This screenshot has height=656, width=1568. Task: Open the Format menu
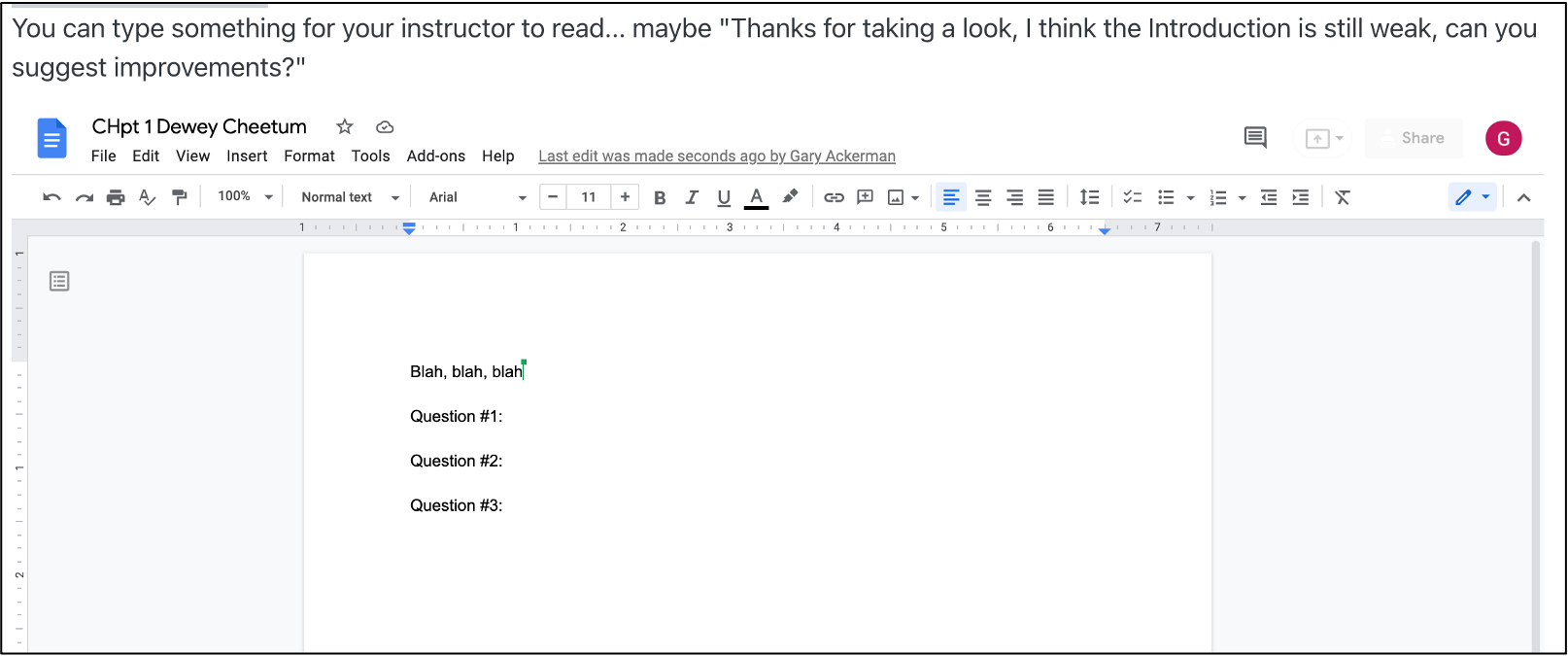pyautogui.click(x=309, y=155)
